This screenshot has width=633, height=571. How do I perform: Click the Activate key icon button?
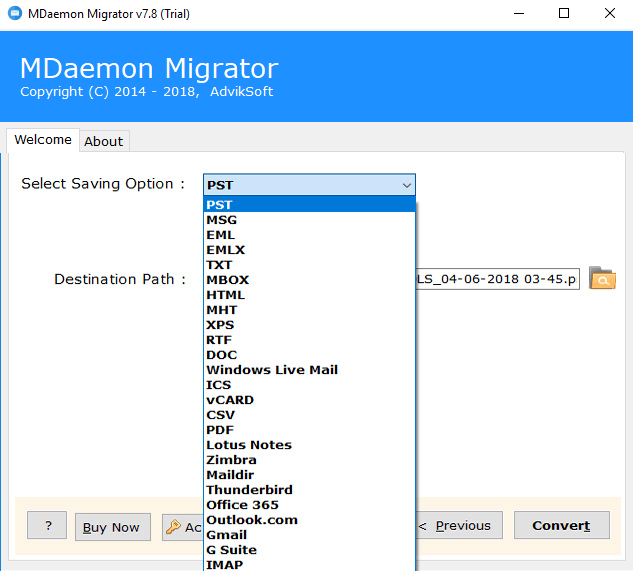183,527
